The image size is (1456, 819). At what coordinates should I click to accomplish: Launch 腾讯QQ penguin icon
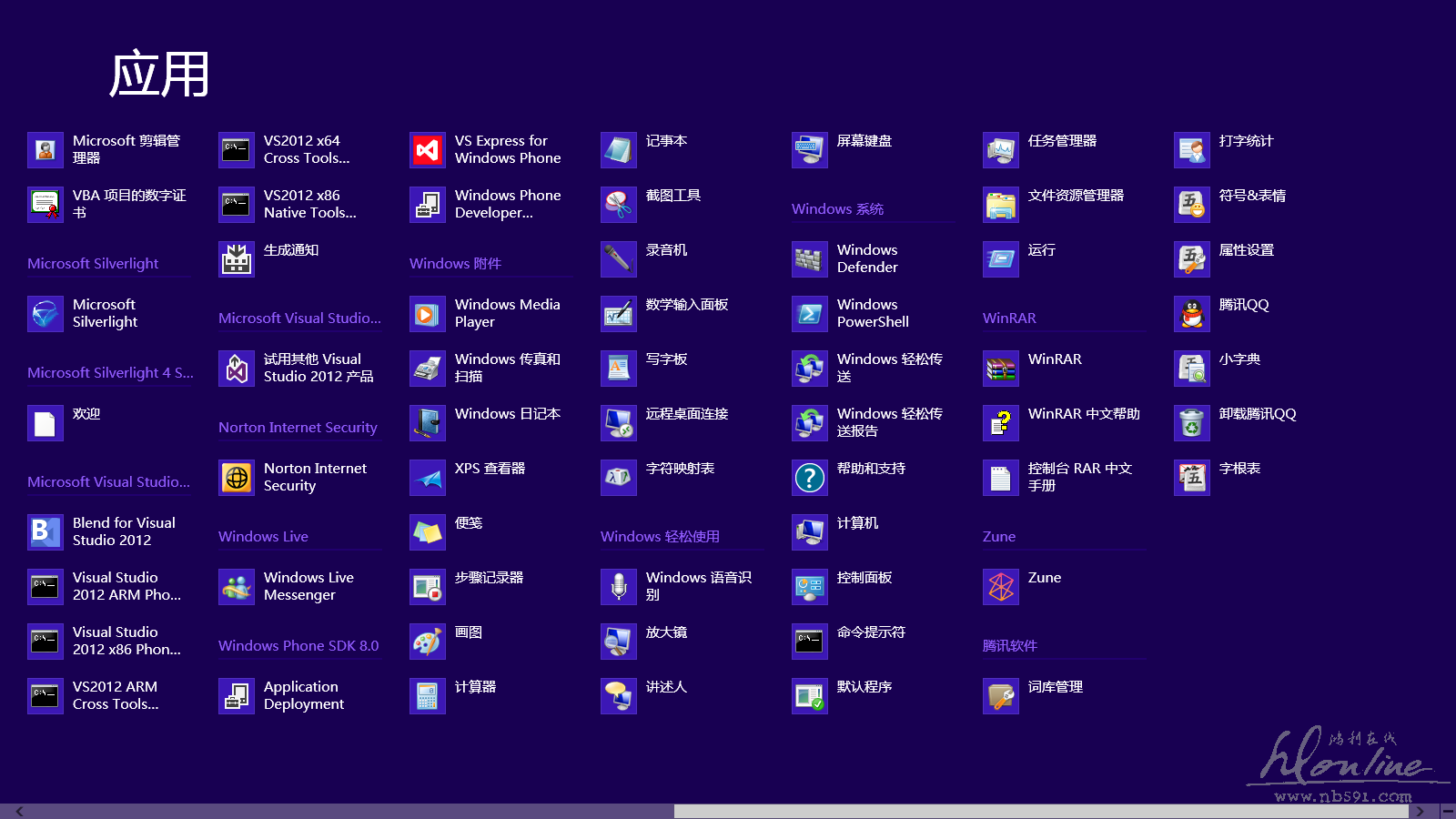point(1192,314)
